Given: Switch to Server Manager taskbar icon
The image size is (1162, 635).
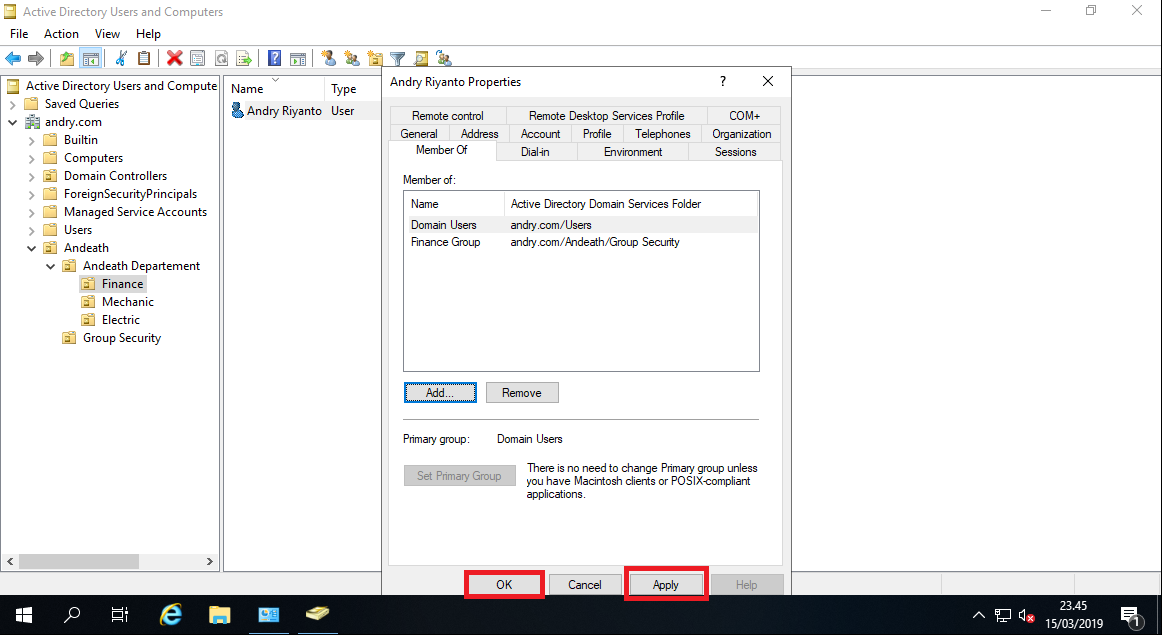Looking at the screenshot, I should click(x=269, y=615).
